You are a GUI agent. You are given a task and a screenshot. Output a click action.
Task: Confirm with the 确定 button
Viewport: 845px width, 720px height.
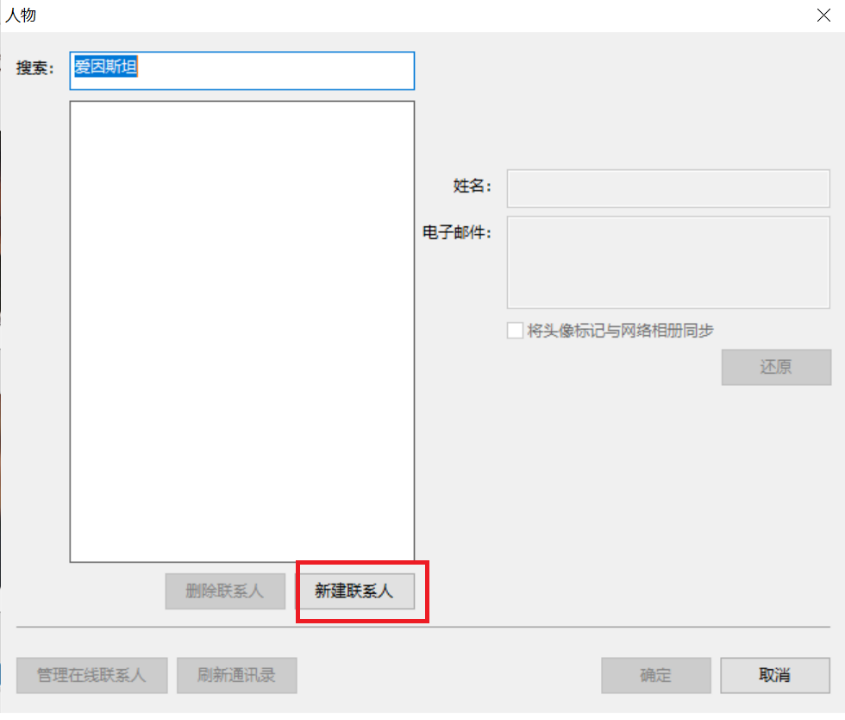click(656, 675)
